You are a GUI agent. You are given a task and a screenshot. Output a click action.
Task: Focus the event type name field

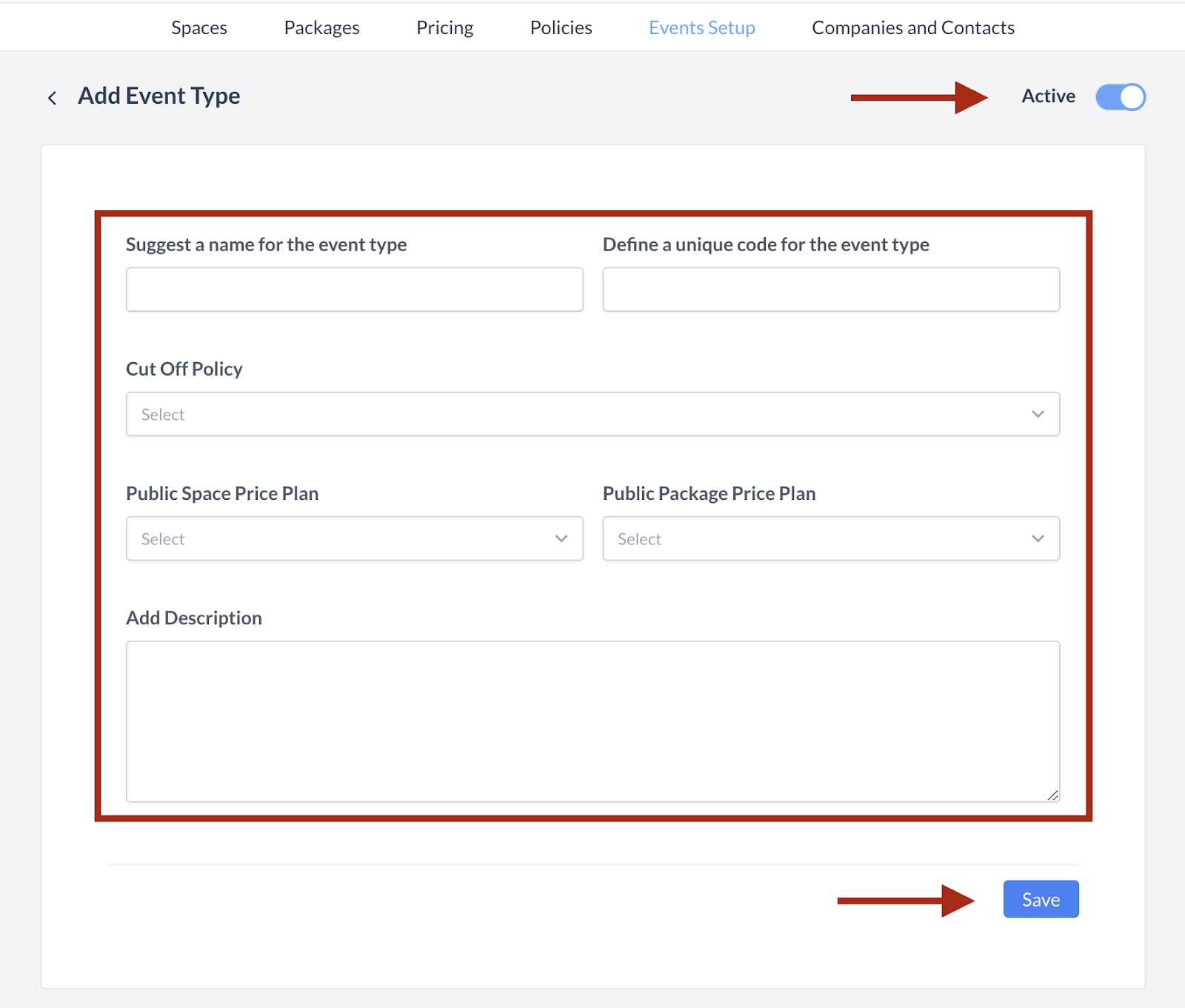[354, 290]
